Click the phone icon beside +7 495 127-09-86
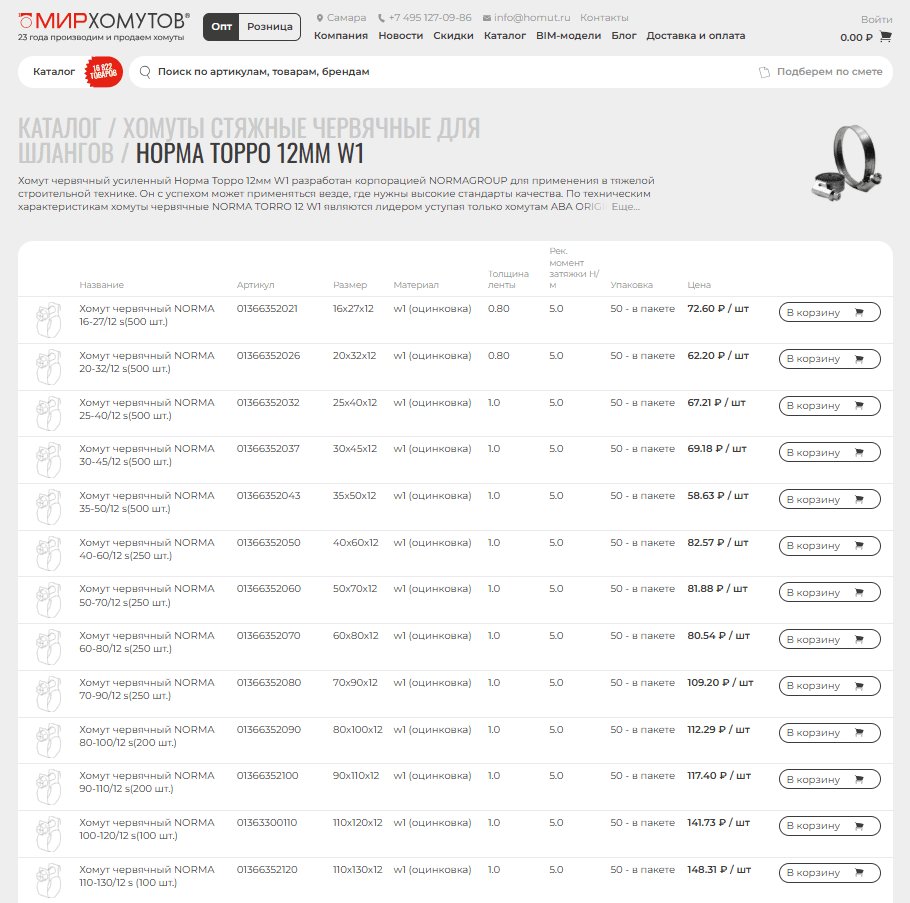Viewport: 910px width, 903px height. tap(381, 18)
